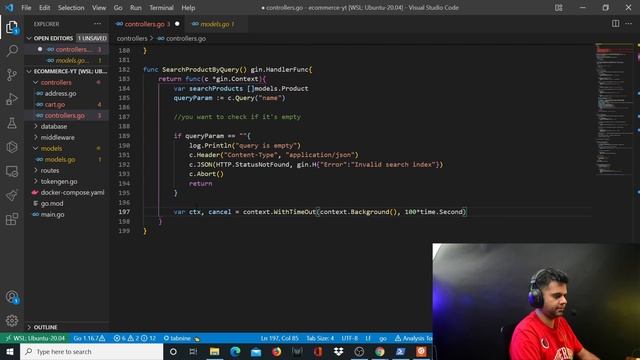
Task: Click the Go 1.16.7 version status item
Action: (x=89, y=338)
